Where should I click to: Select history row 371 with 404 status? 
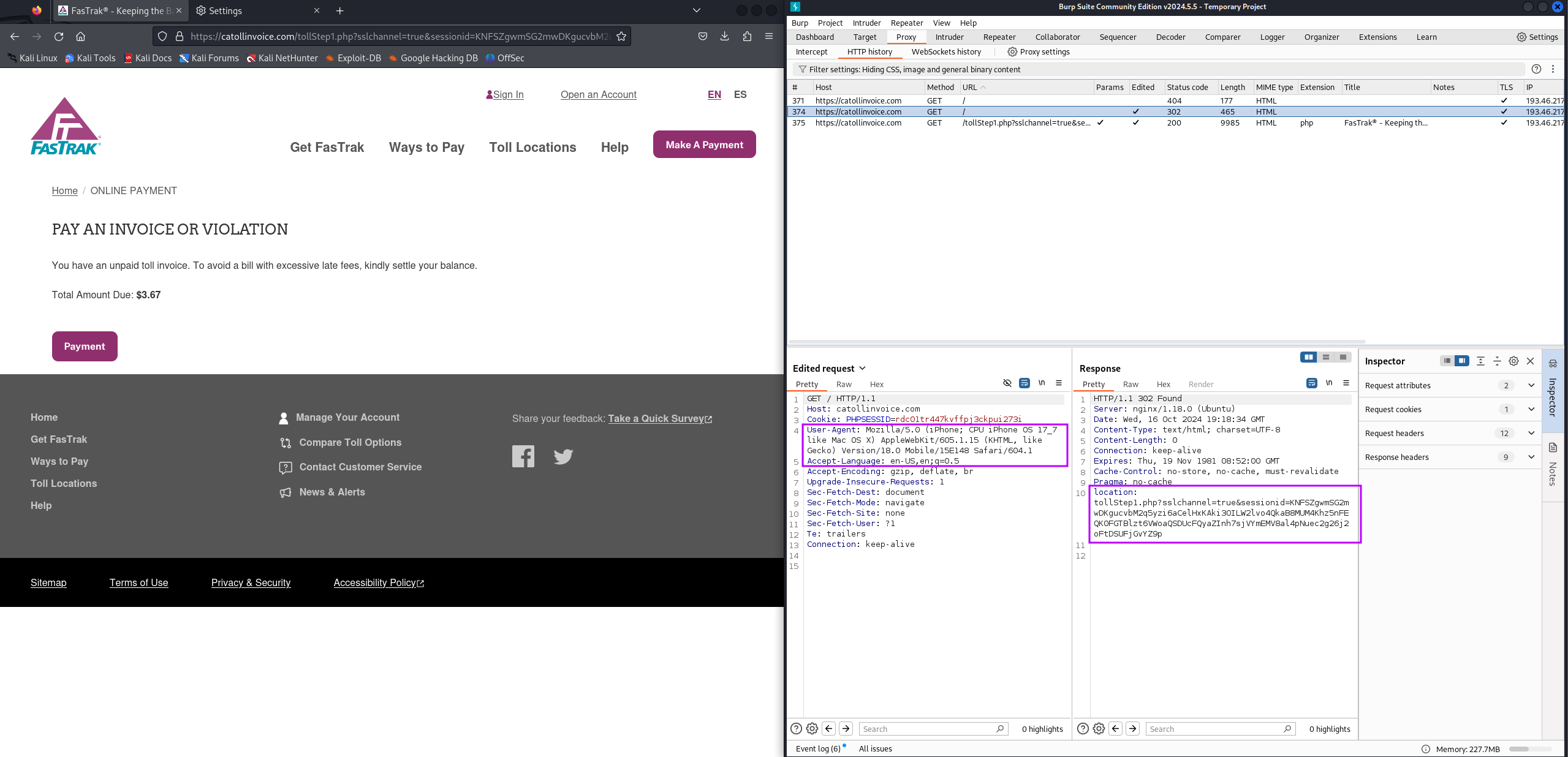[x=1175, y=100]
